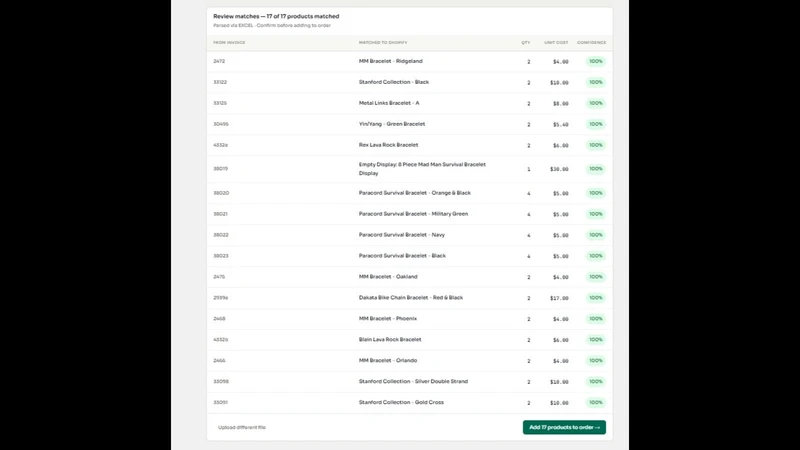Click the FROM INVOICE column header
Image resolution: width=800 pixels, height=450 pixels.
[229, 42]
